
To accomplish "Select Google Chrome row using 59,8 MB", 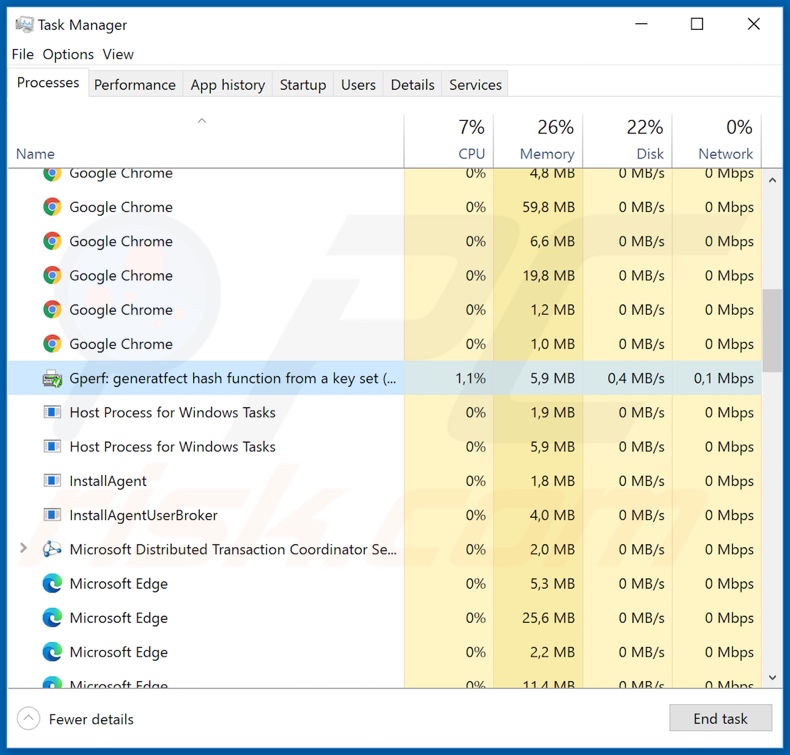I will [x=384, y=207].
